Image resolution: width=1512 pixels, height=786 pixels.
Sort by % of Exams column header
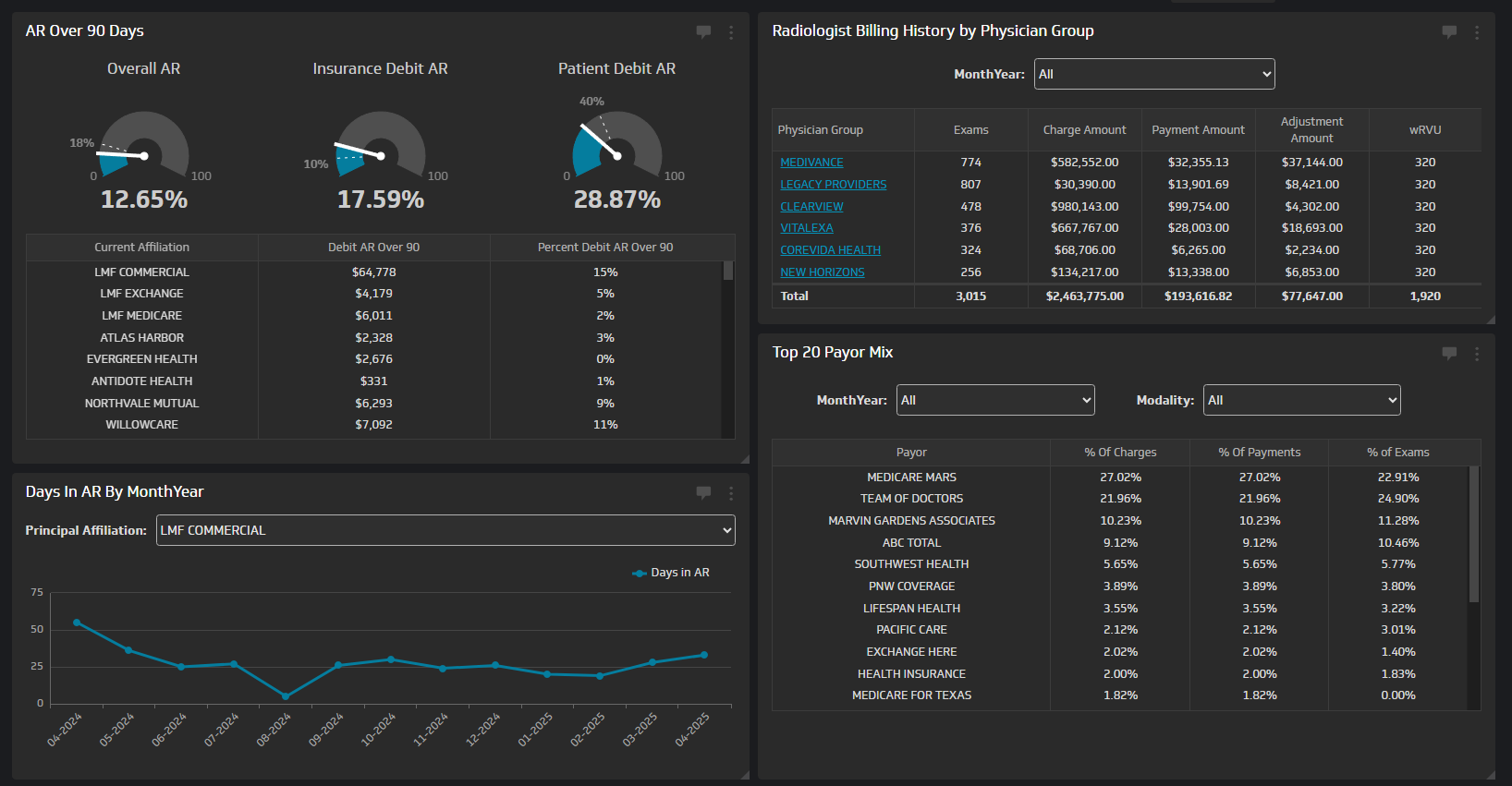(x=1398, y=453)
